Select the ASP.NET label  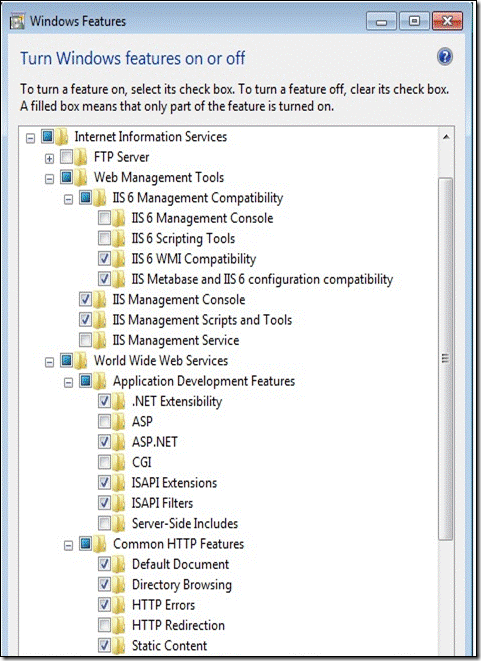click(x=155, y=442)
